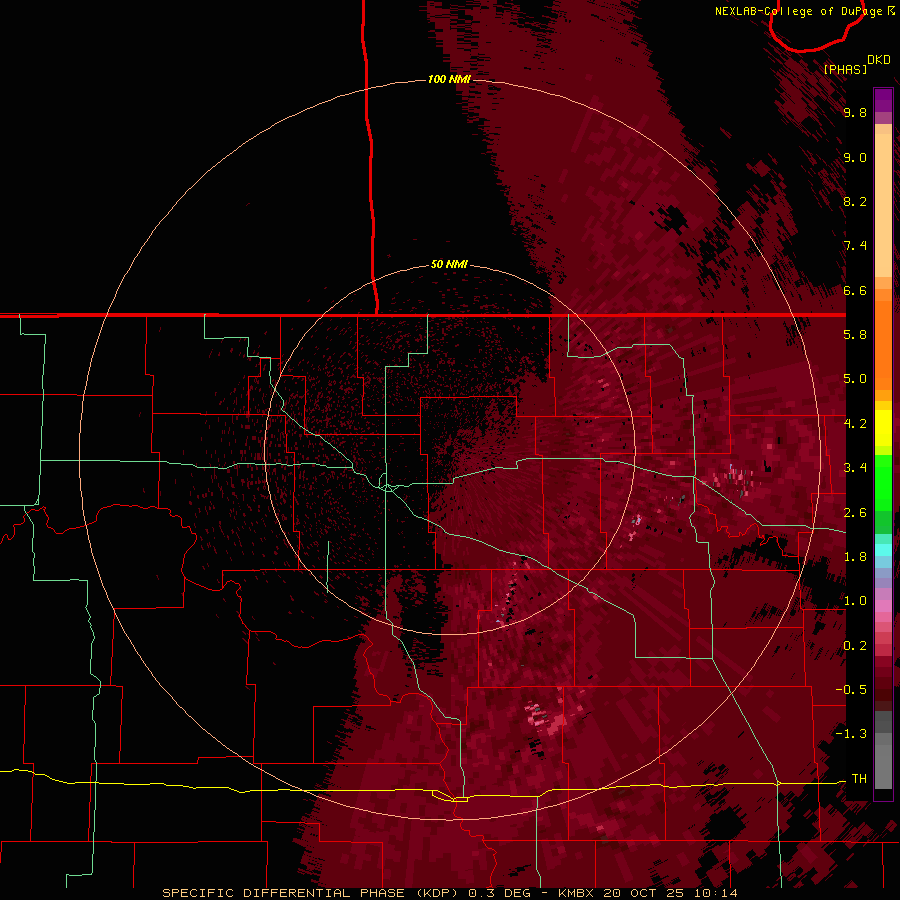Viewport: 900px width, 900px height.
Task: Click the 20 OCT 25 date text
Action: tap(646, 893)
